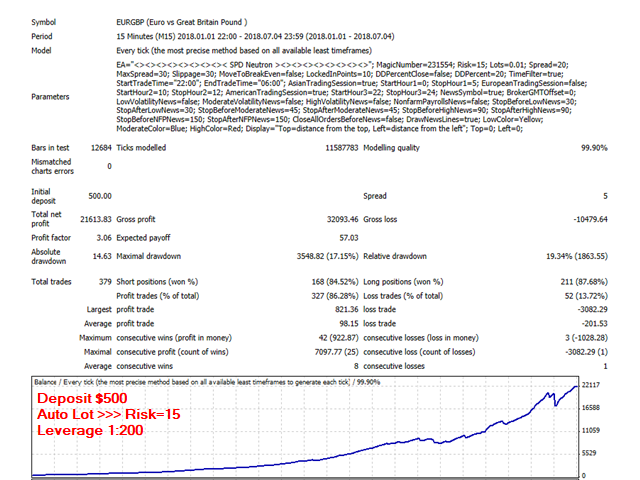
Task: Click the Profit factor value 3.06
Action: (104, 238)
